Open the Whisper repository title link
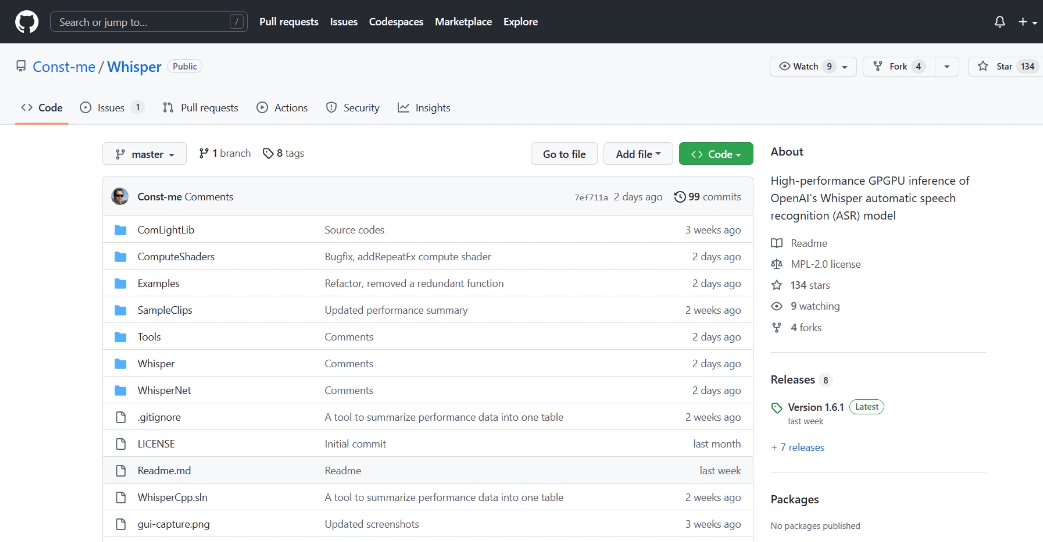1043x542 pixels. 134,67
